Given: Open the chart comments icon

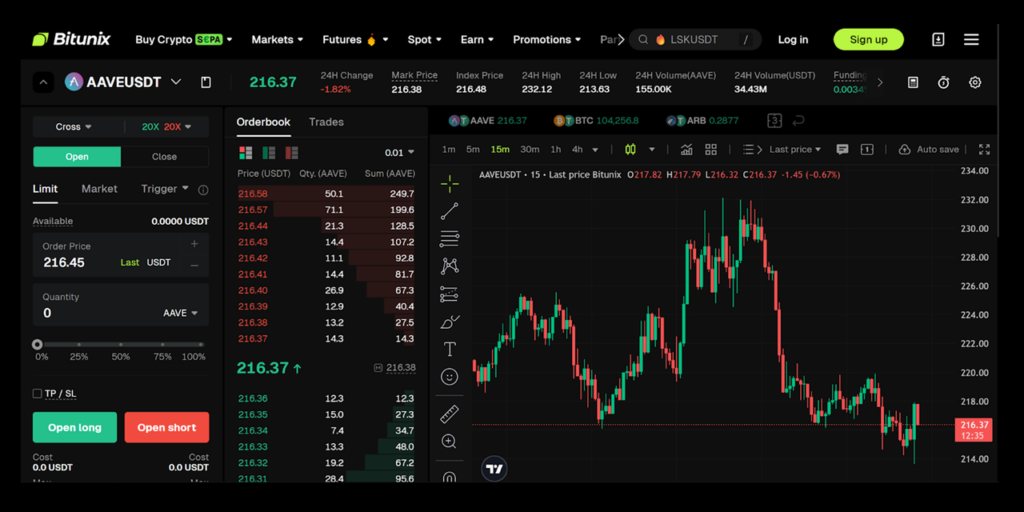Looking at the screenshot, I should pos(842,150).
